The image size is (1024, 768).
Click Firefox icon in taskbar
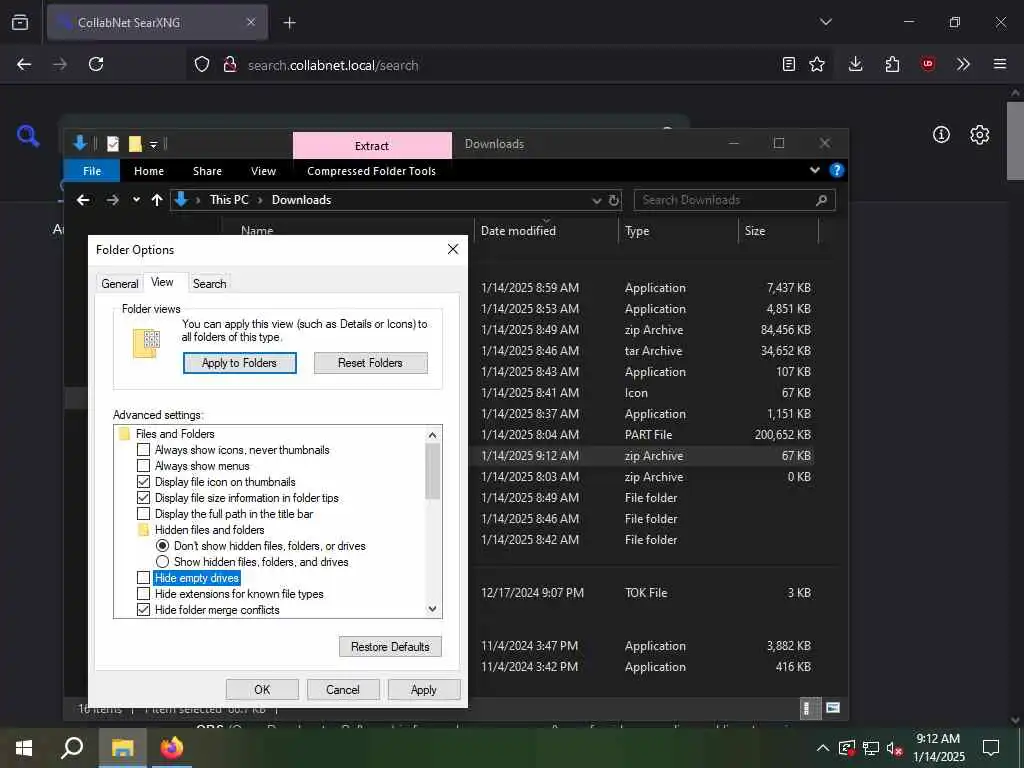click(172, 748)
